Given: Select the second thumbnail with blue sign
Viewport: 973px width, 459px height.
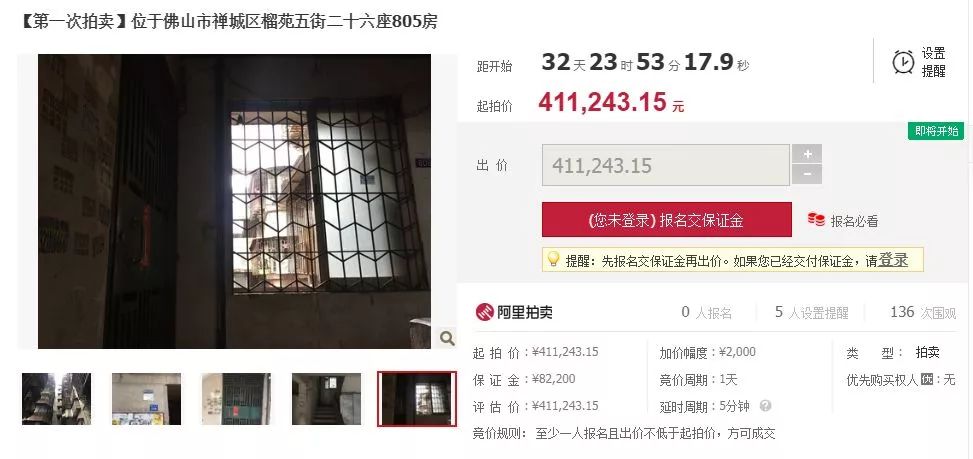Looking at the screenshot, I should tap(146, 399).
